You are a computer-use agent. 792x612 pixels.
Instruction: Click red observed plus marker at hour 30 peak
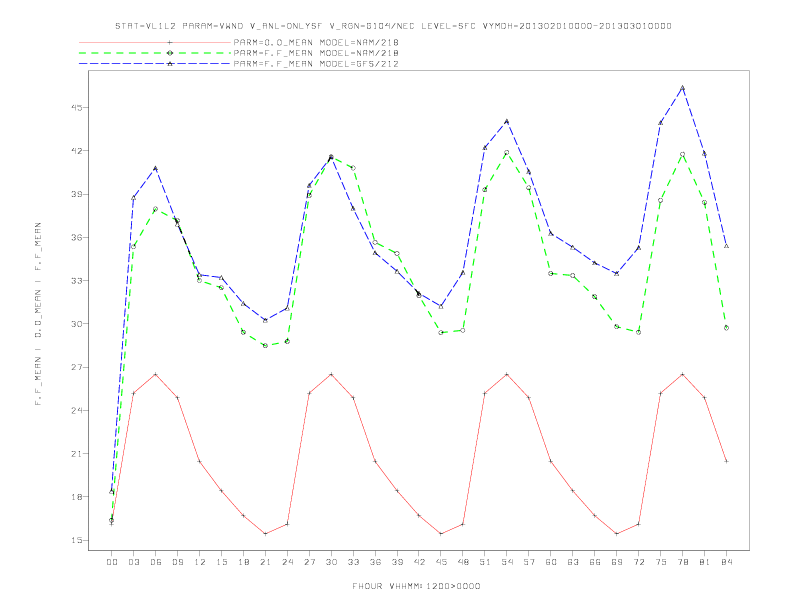point(331,374)
